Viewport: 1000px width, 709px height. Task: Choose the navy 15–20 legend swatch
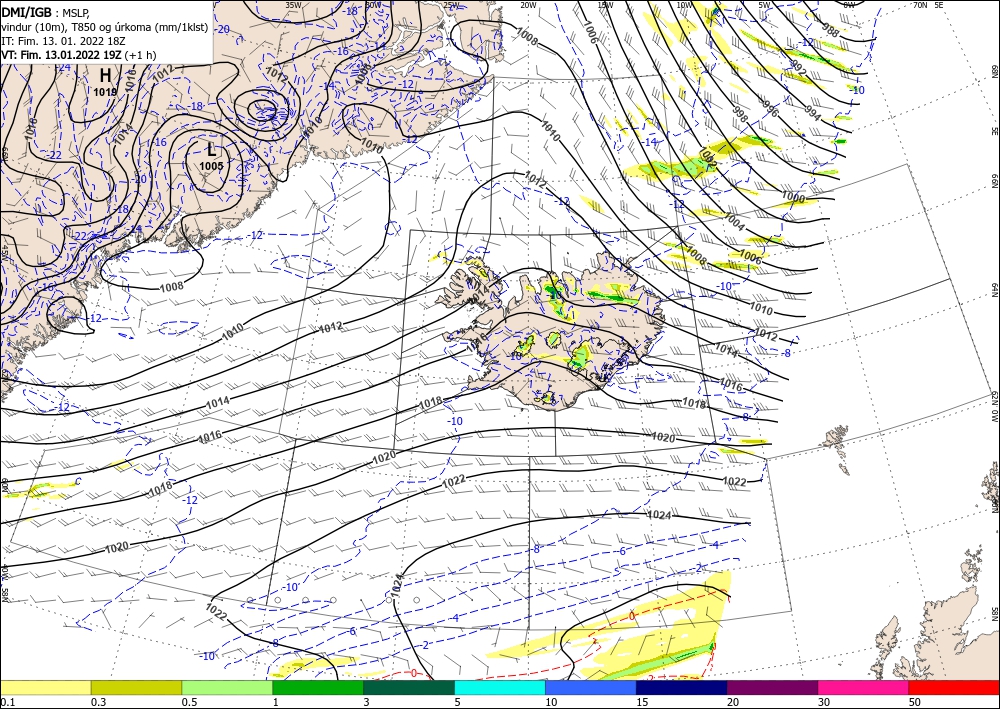pos(682,687)
